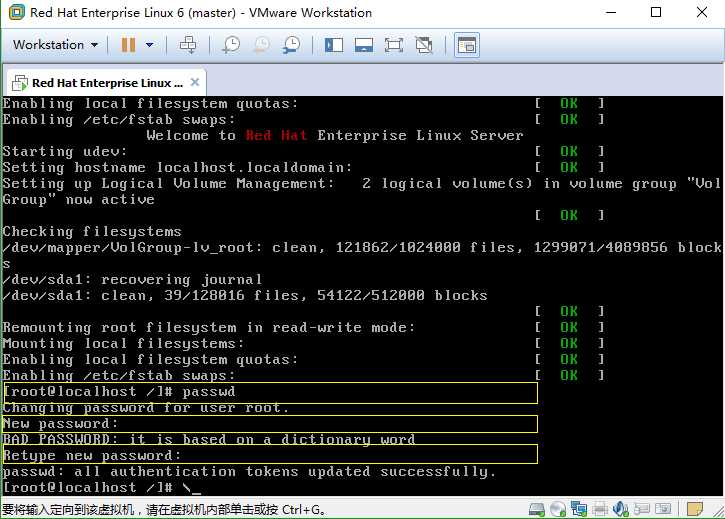Image resolution: width=725 pixels, height=519 pixels.
Task: Click the 'Remounting root filesystem in read-write mode' line
Action: 209,327
